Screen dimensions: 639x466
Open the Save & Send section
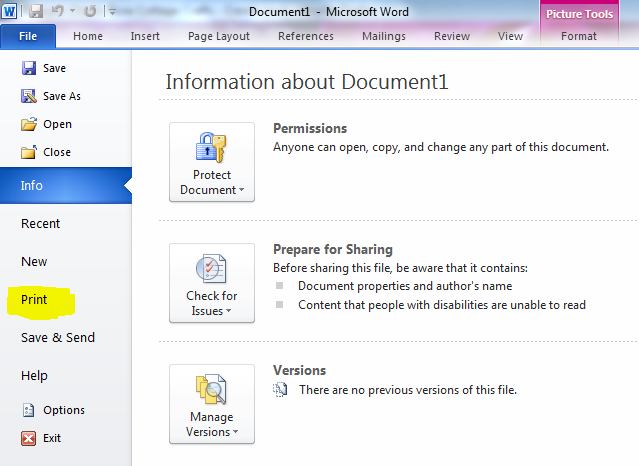click(58, 338)
